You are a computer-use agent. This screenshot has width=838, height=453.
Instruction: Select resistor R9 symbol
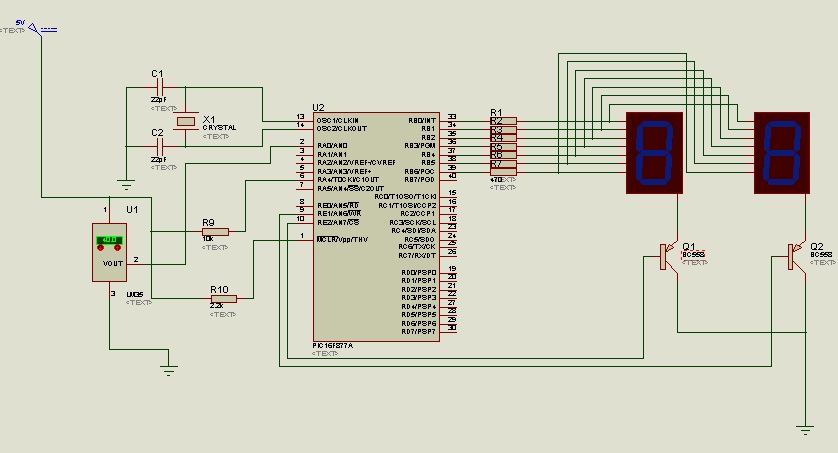tap(215, 231)
